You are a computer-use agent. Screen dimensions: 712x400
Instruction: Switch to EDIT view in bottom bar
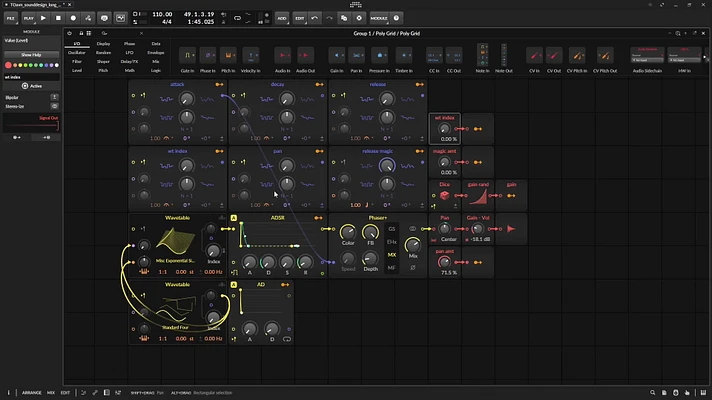tap(65, 393)
